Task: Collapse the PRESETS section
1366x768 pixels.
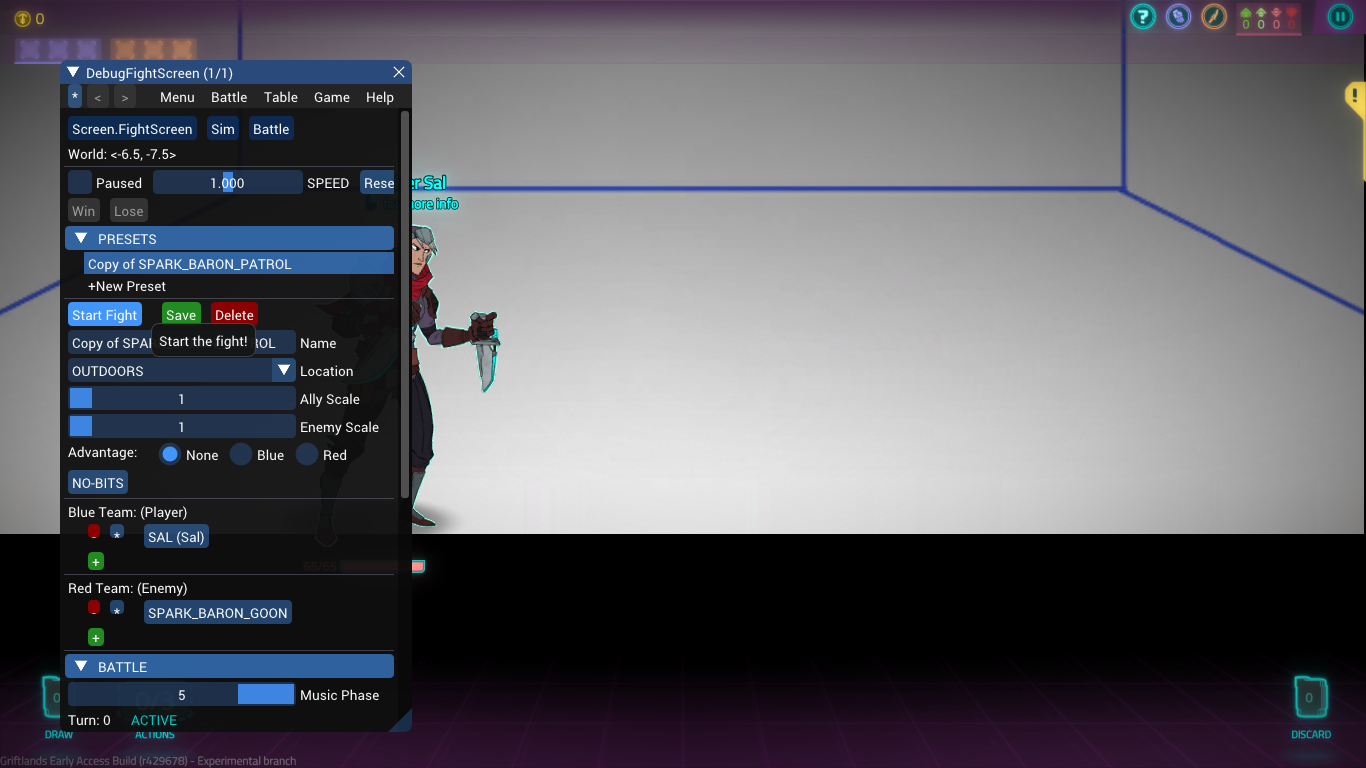Action: tap(82, 239)
